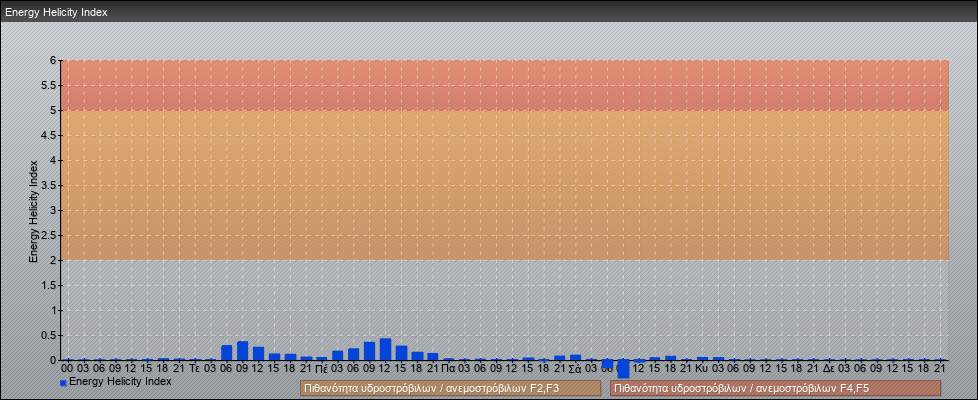Click the y-axis value 1
The height and width of the screenshot is (400, 978).
[x=54, y=310]
